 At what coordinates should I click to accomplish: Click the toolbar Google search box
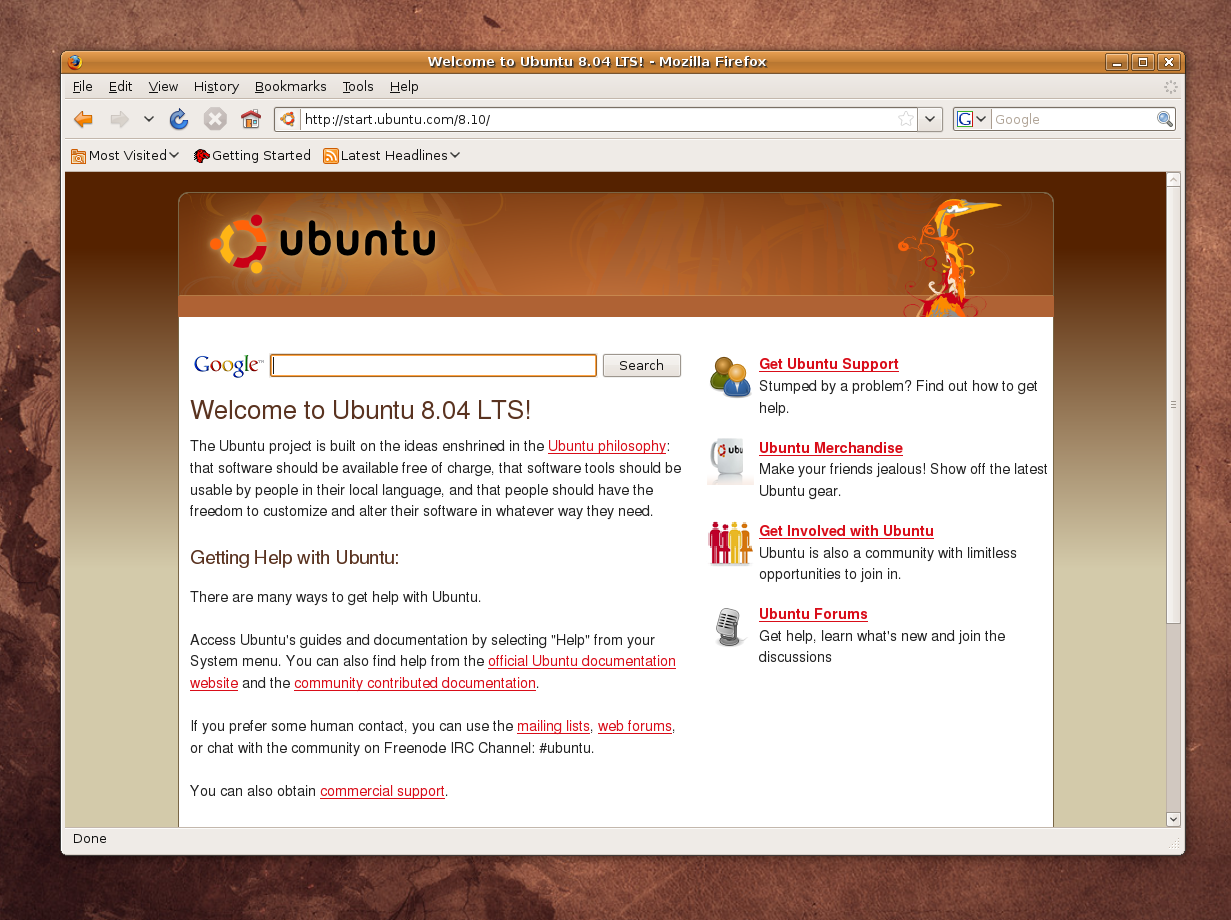click(x=1074, y=119)
